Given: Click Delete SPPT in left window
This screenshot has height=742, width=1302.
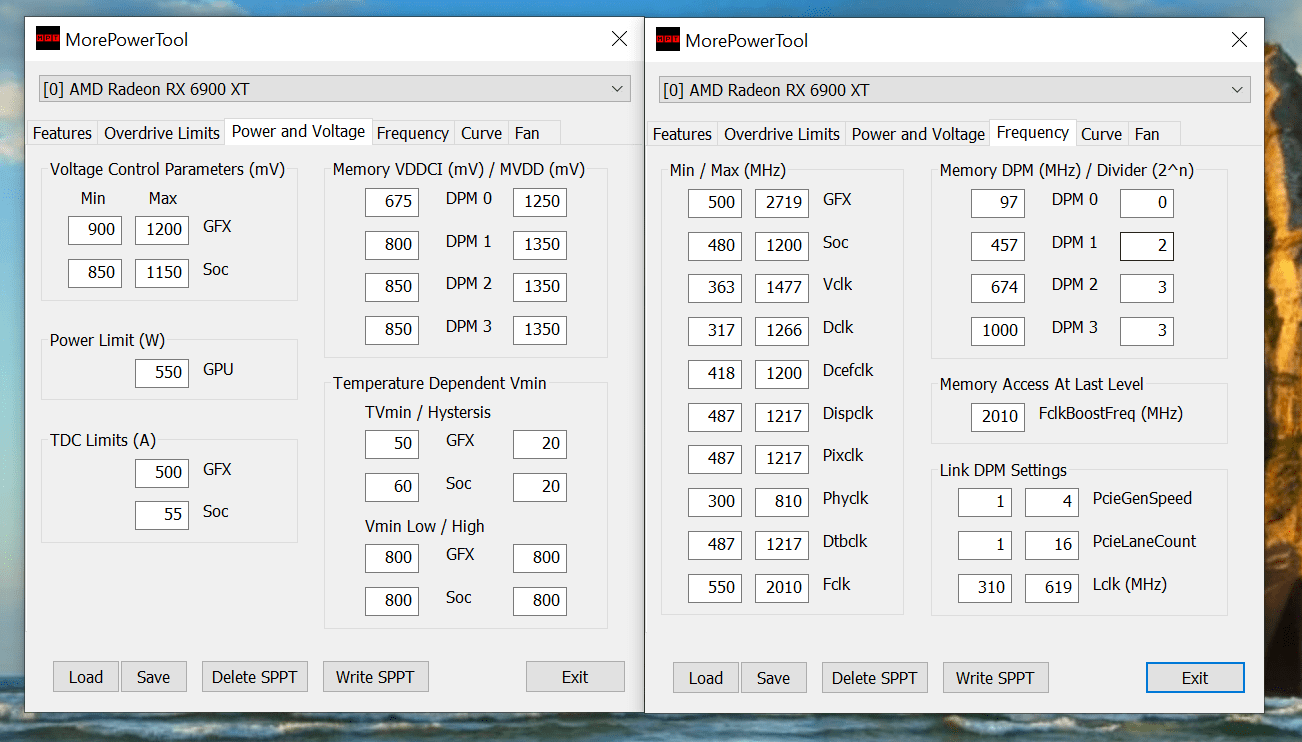Looking at the screenshot, I should pos(254,677).
